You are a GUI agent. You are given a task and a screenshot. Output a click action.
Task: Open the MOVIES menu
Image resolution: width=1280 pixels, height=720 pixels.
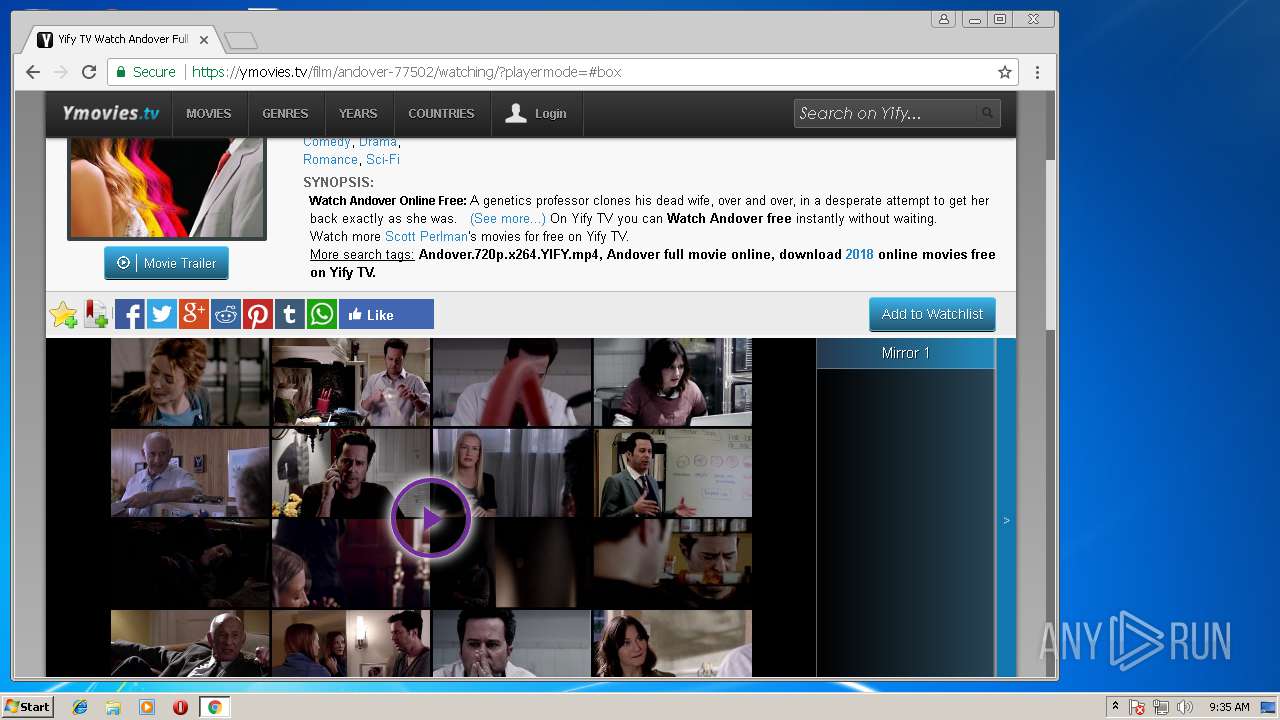pyautogui.click(x=208, y=114)
